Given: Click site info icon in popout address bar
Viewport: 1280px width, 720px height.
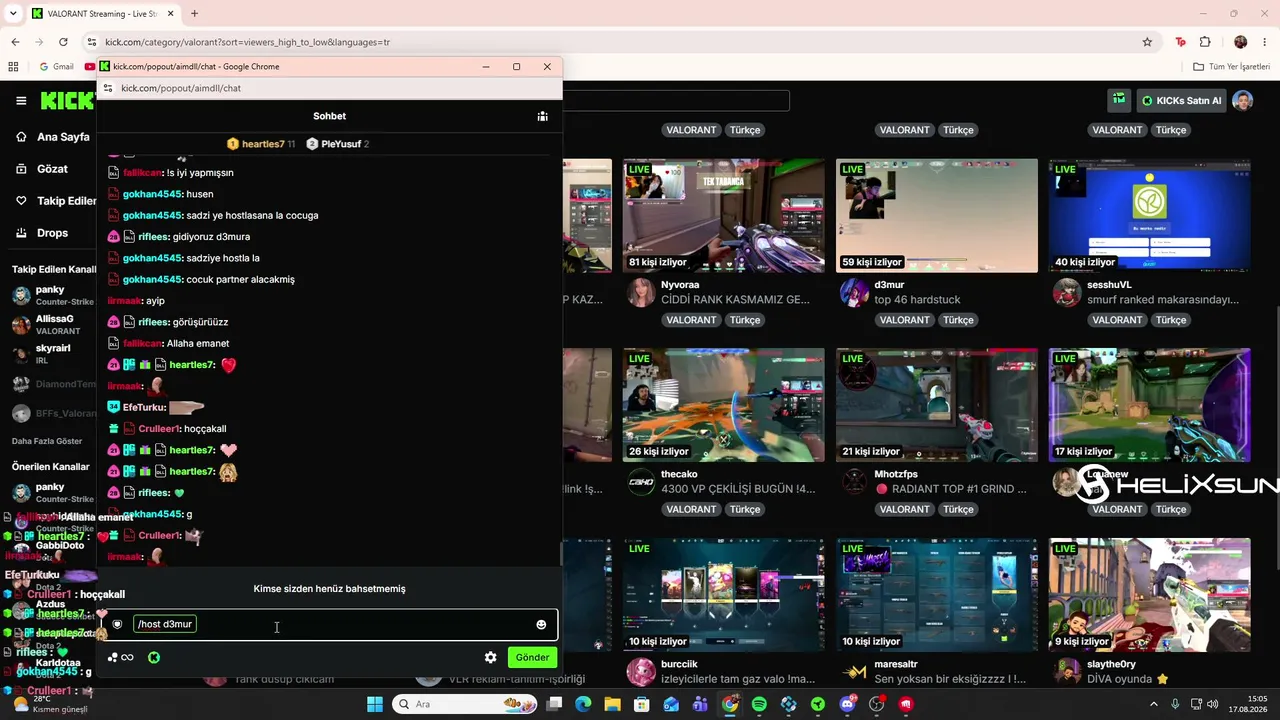Looking at the screenshot, I should pos(108,88).
